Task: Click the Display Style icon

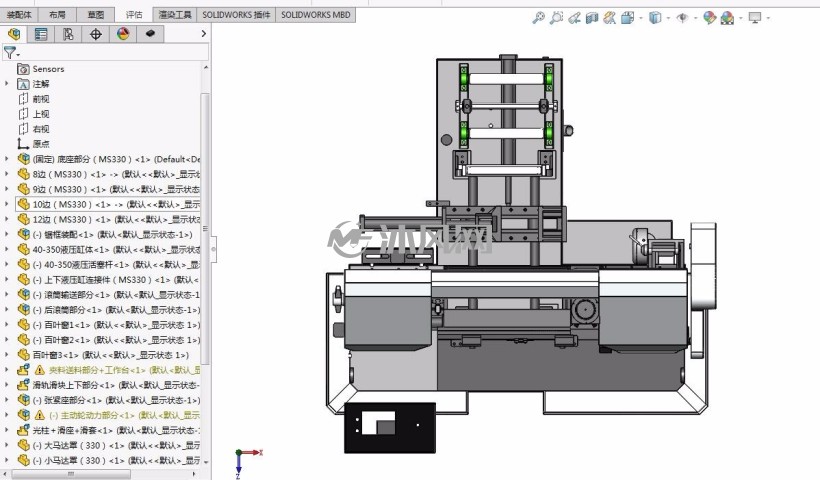Action: point(655,18)
